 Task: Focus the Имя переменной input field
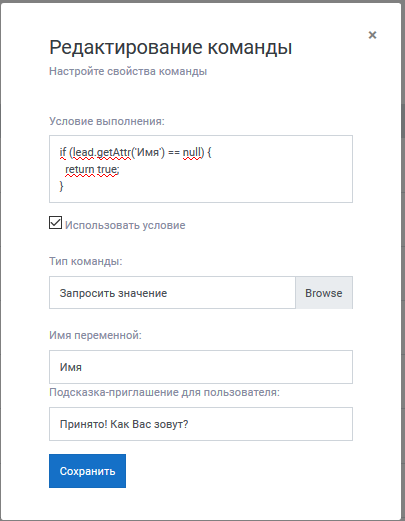click(x=201, y=367)
